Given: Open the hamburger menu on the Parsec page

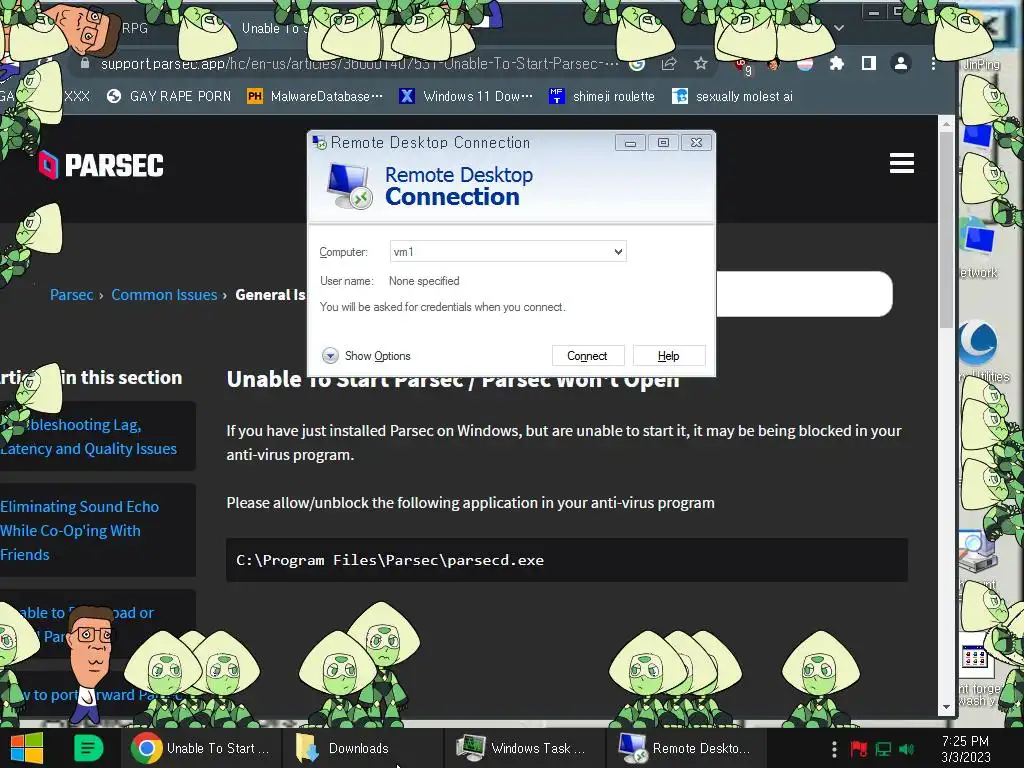Looking at the screenshot, I should point(901,163).
